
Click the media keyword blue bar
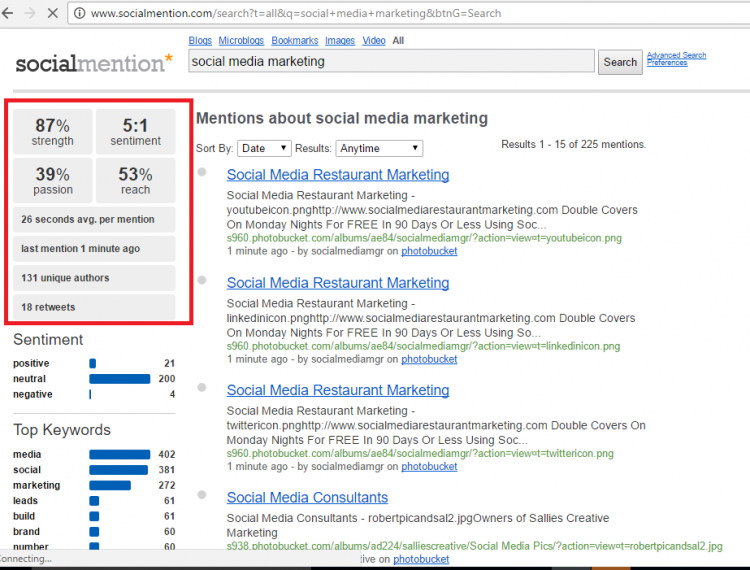coord(120,454)
